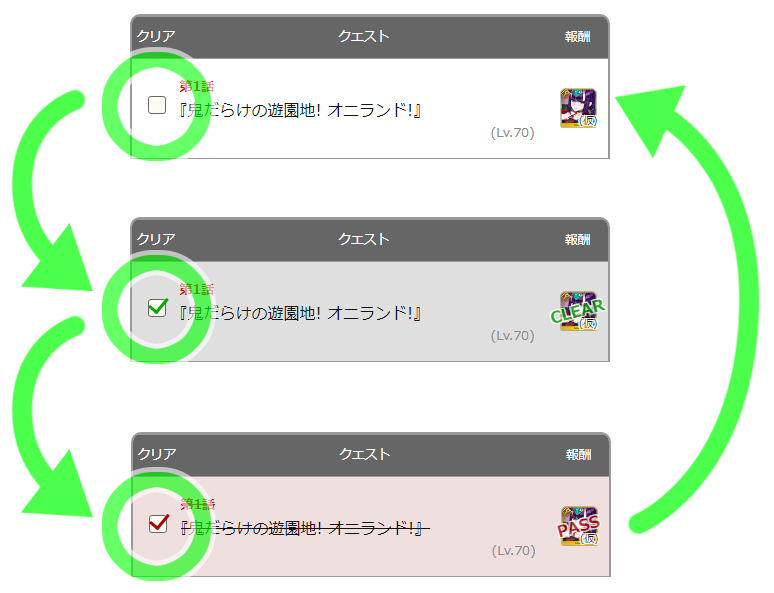Click 第1話 label in the pink row
The height and width of the screenshot is (593, 774).
[197, 504]
